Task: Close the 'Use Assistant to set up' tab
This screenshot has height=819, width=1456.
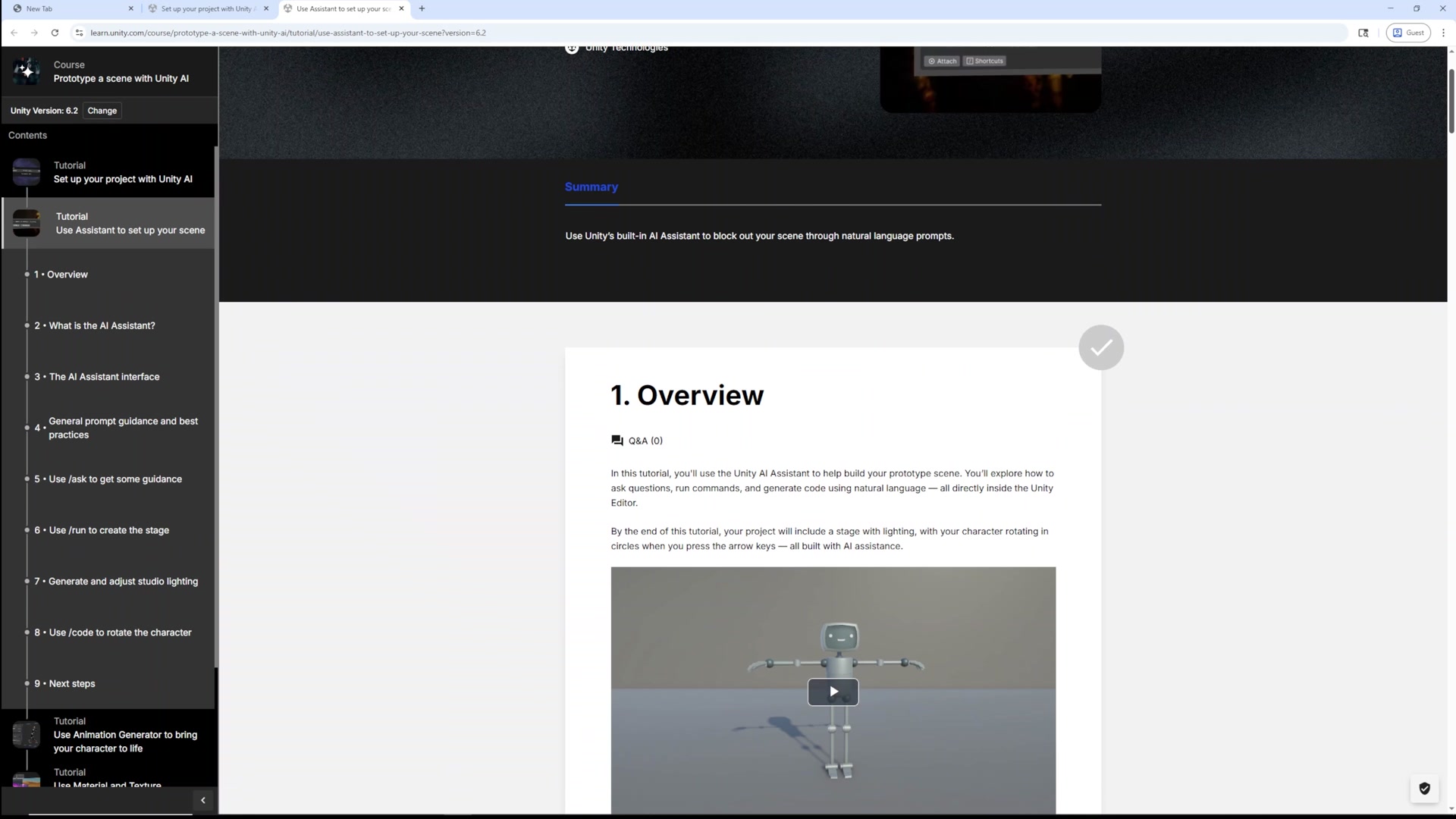Action: 401,8
